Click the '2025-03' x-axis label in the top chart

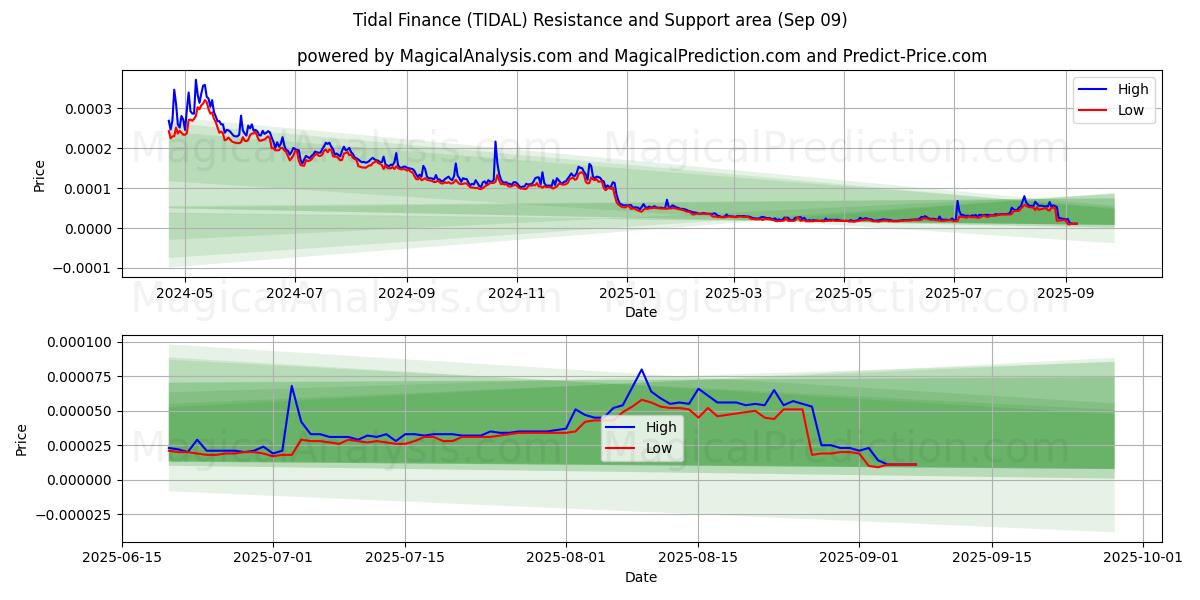click(x=733, y=295)
